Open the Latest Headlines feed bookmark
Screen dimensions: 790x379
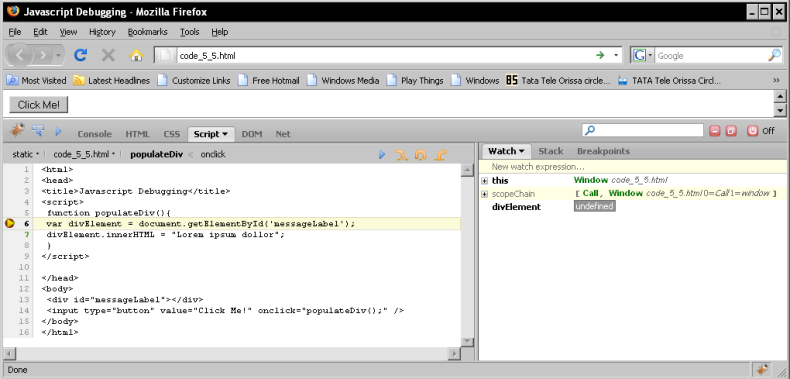pyautogui.click(x=111, y=81)
